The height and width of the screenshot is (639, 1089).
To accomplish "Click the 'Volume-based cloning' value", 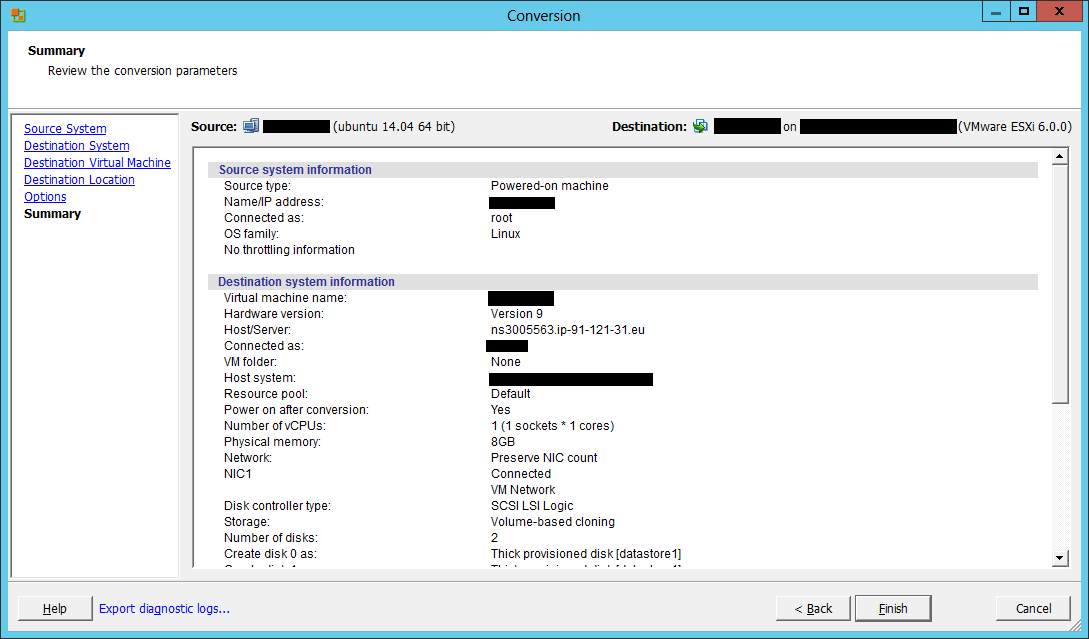I will point(553,521).
